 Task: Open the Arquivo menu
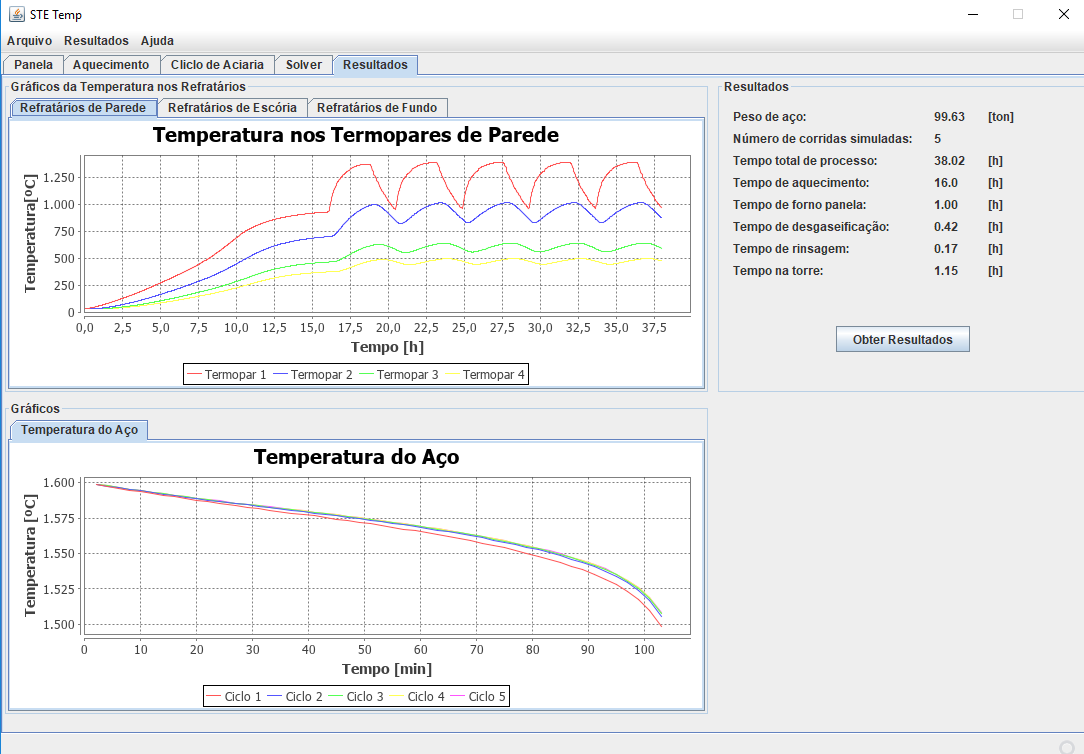point(29,41)
